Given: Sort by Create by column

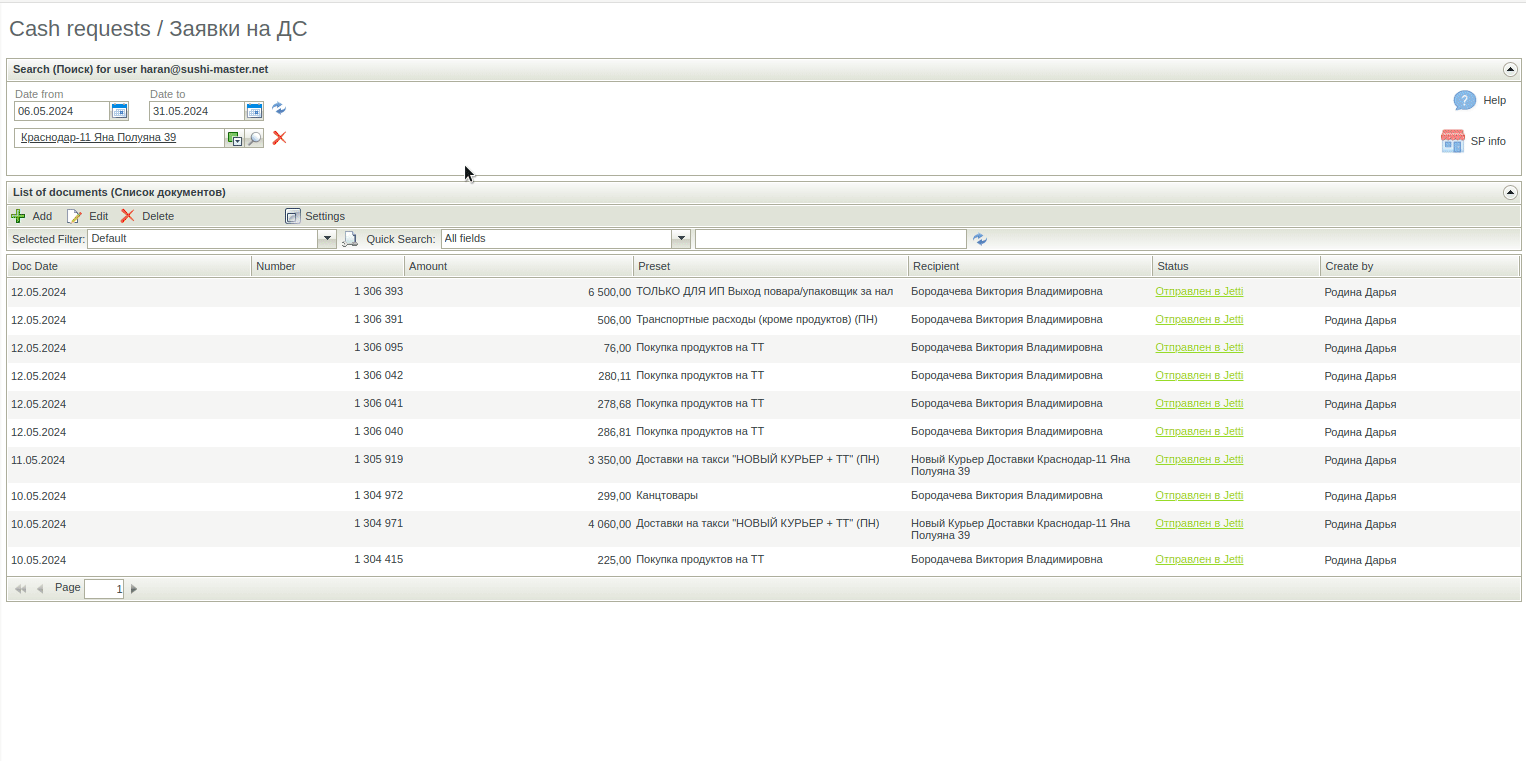Looking at the screenshot, I should (1420, 266).
